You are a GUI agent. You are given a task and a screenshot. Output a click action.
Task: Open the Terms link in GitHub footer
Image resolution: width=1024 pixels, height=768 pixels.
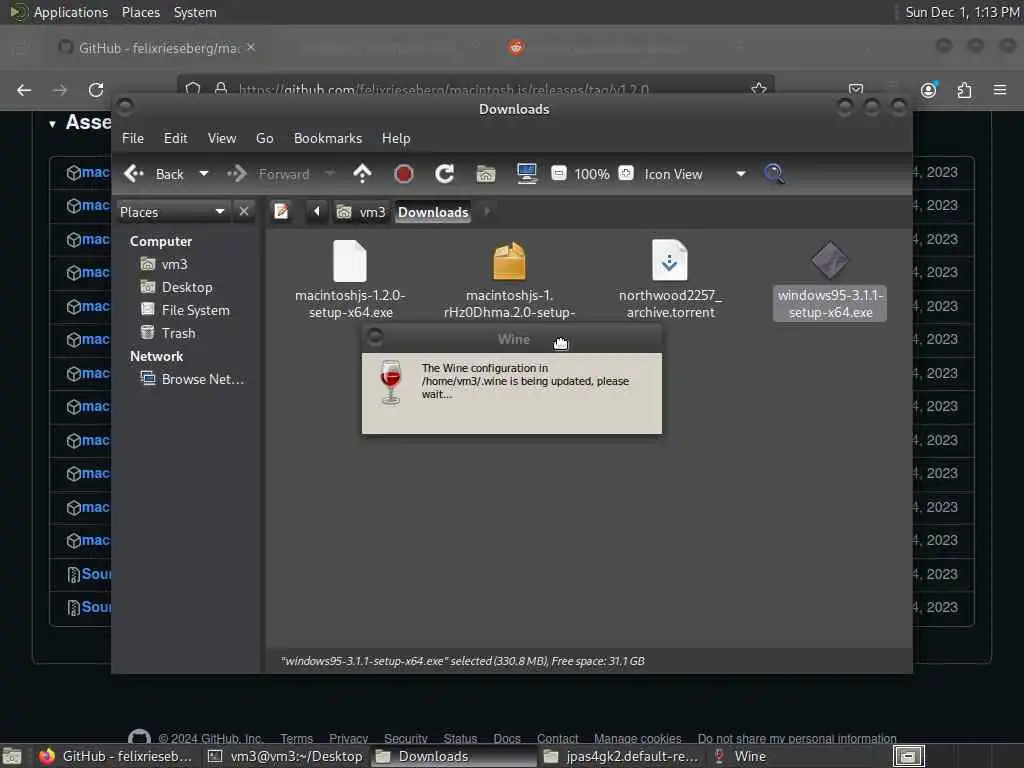[x=296, y=738]
